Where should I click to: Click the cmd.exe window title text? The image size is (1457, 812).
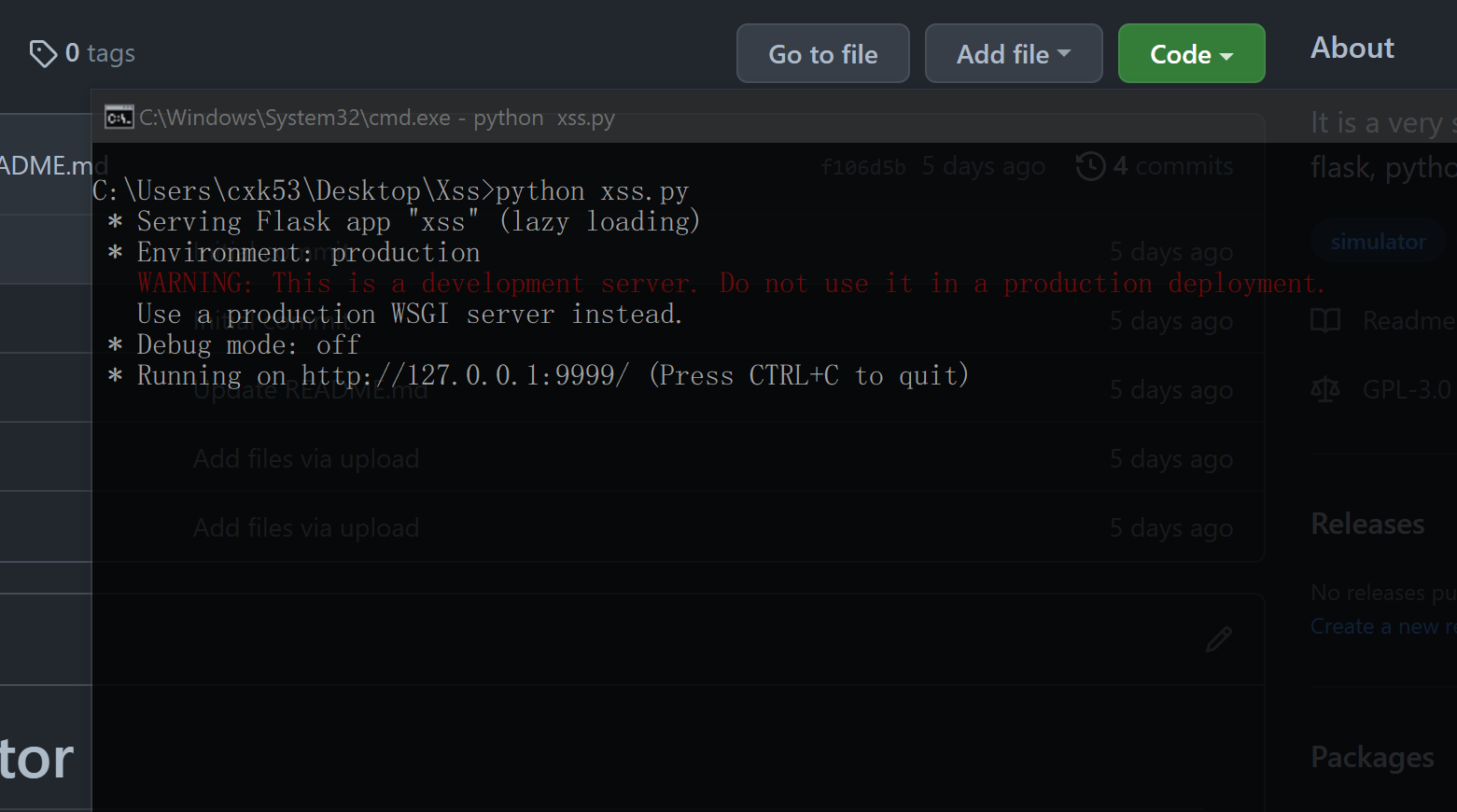[x=377, y=118]
